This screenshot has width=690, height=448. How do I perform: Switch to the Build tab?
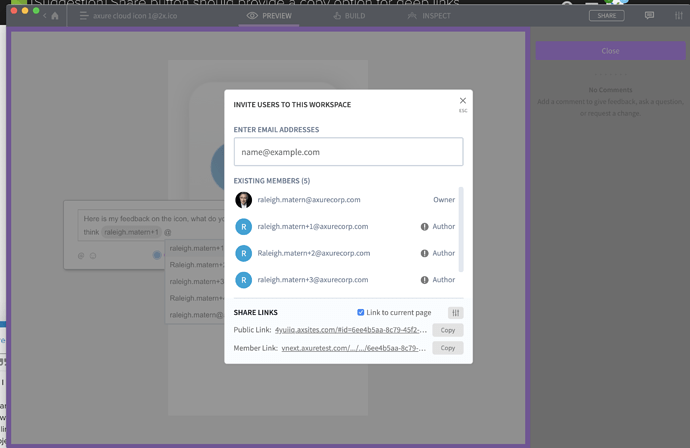pos(349,16)
